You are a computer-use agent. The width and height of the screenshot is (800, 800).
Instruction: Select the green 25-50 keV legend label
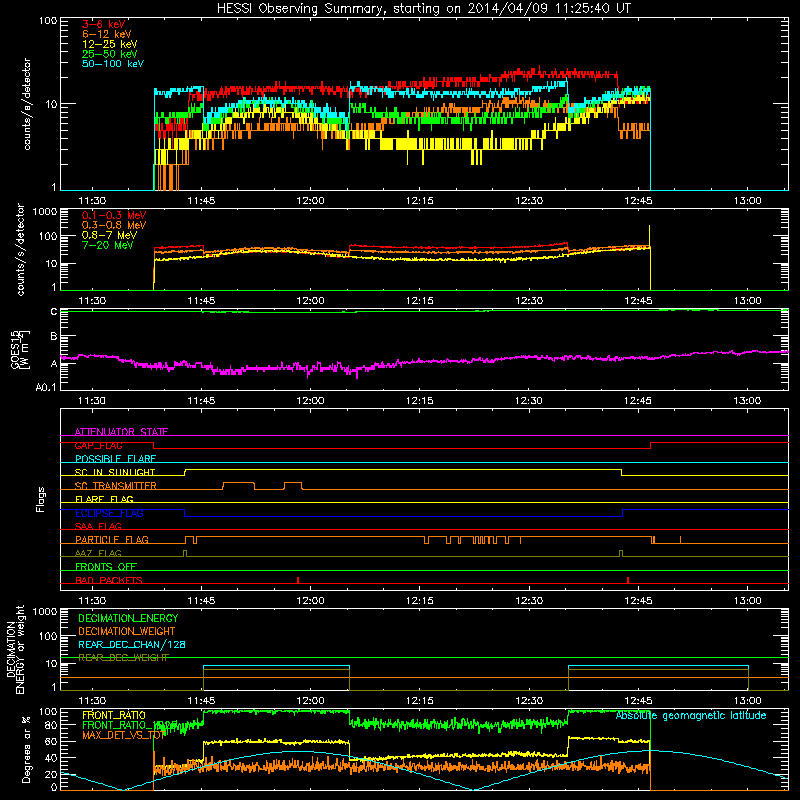[x=110, y=54]
